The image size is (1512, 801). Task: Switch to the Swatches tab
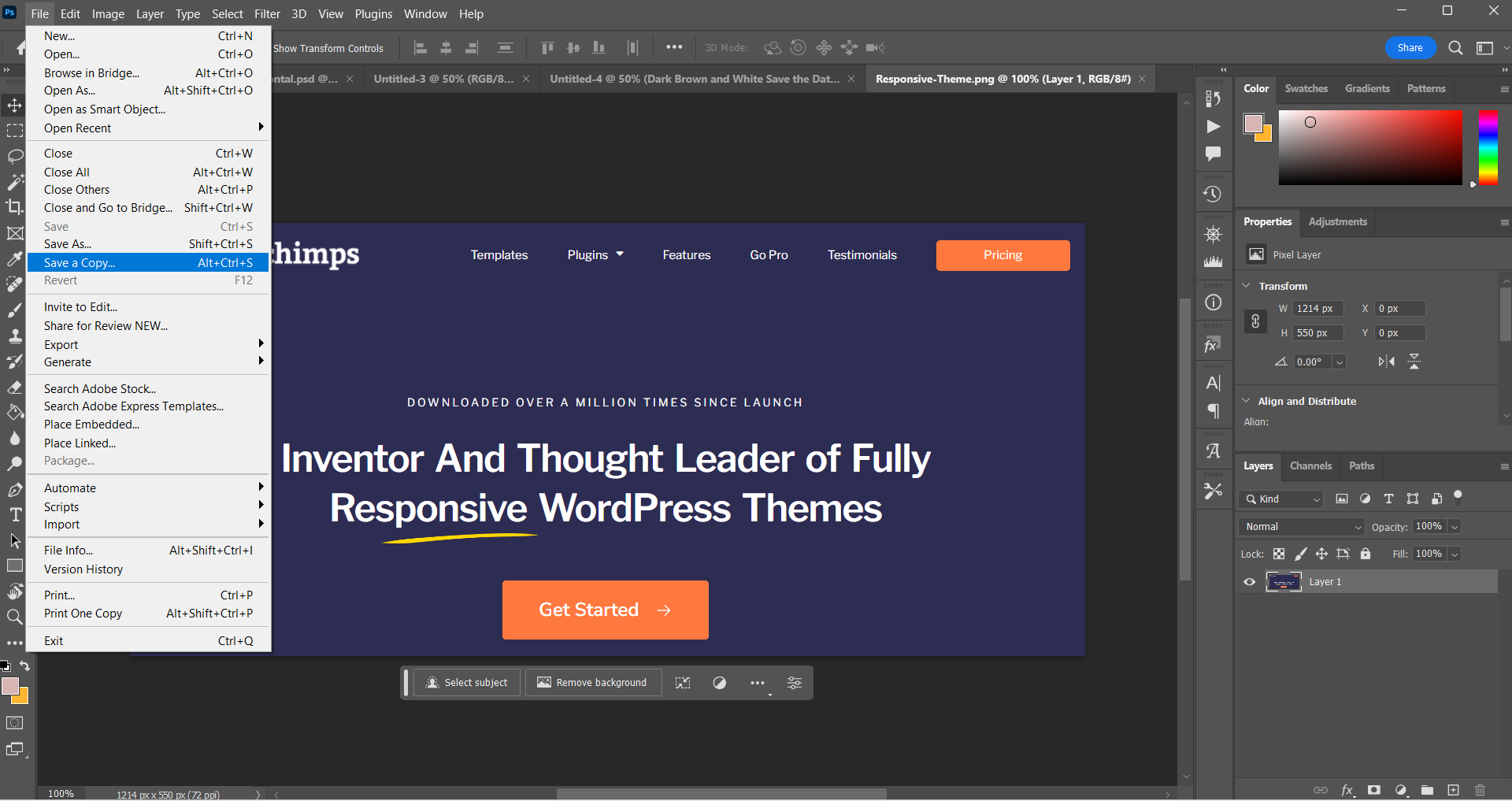pos(1306,88)
